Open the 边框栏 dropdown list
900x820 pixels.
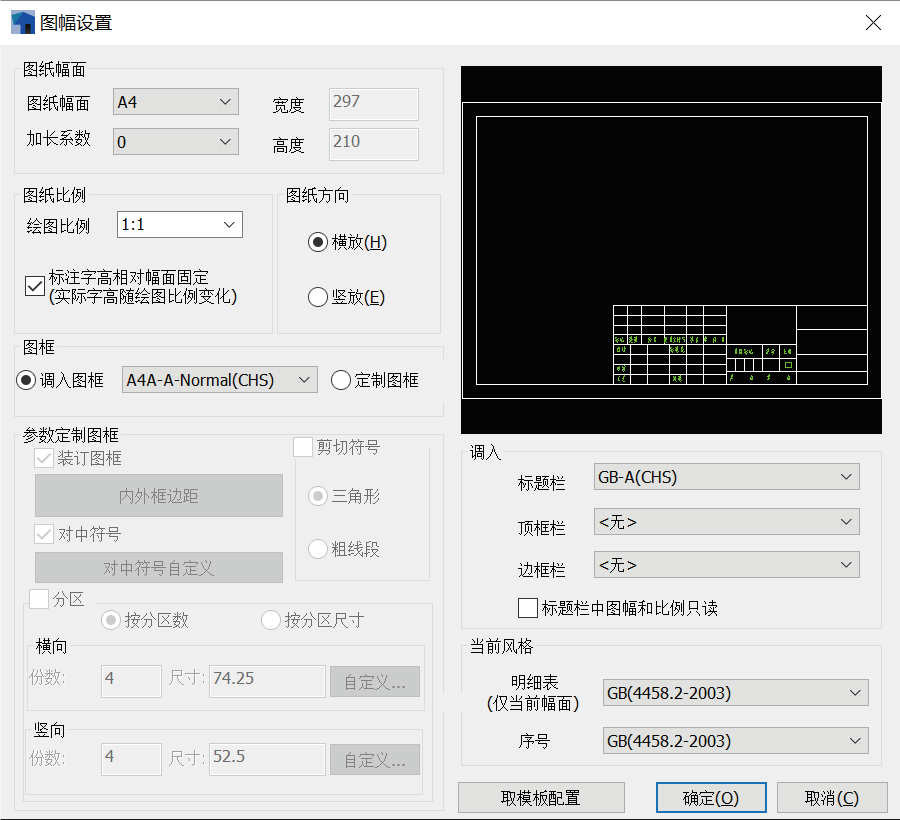726,565
